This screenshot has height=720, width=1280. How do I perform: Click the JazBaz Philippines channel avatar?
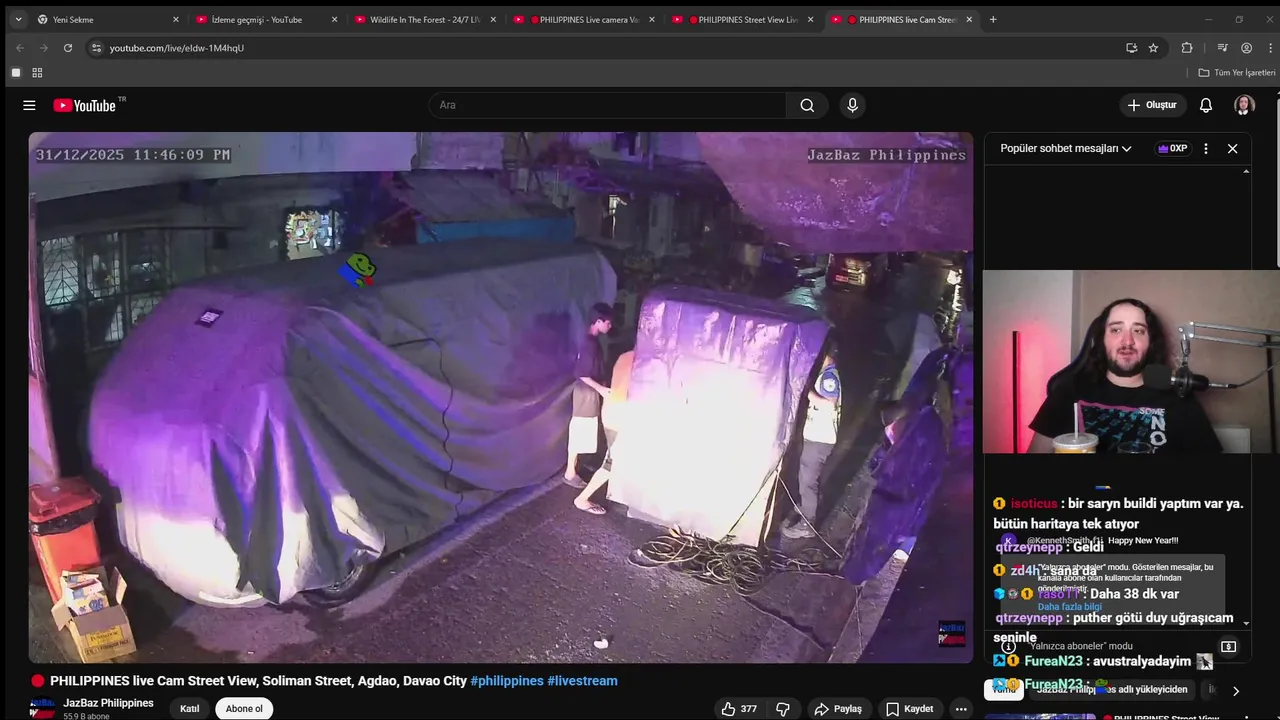[42, 709]
